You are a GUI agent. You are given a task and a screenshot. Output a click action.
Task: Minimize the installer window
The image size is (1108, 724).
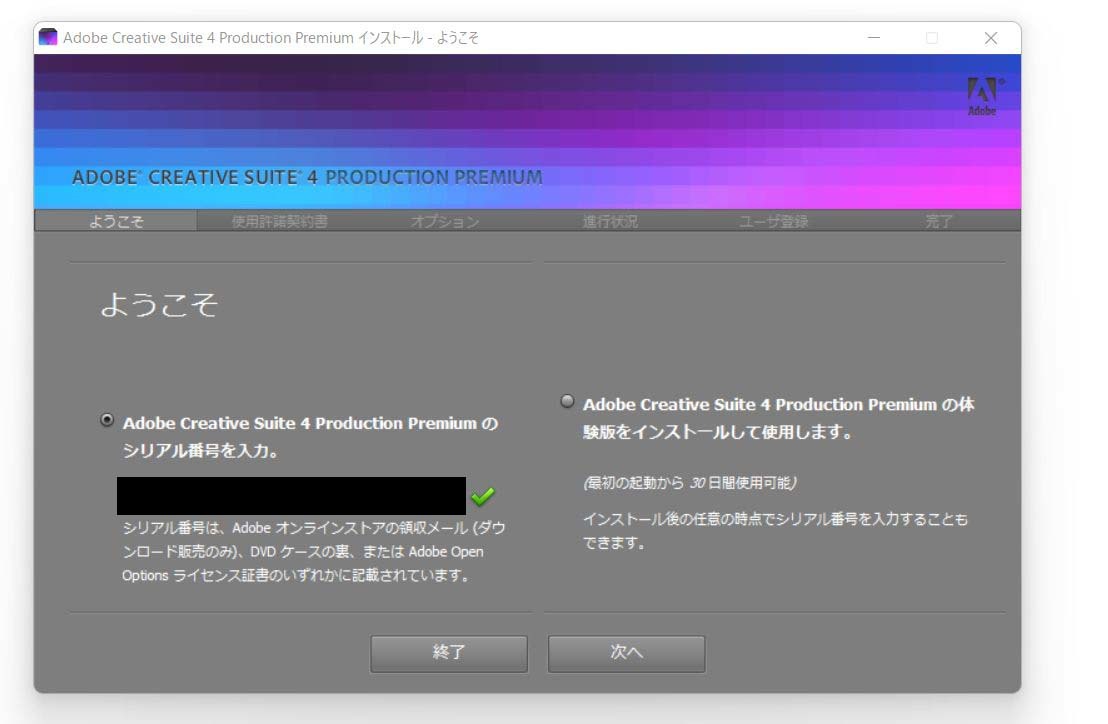pos(874,38)
